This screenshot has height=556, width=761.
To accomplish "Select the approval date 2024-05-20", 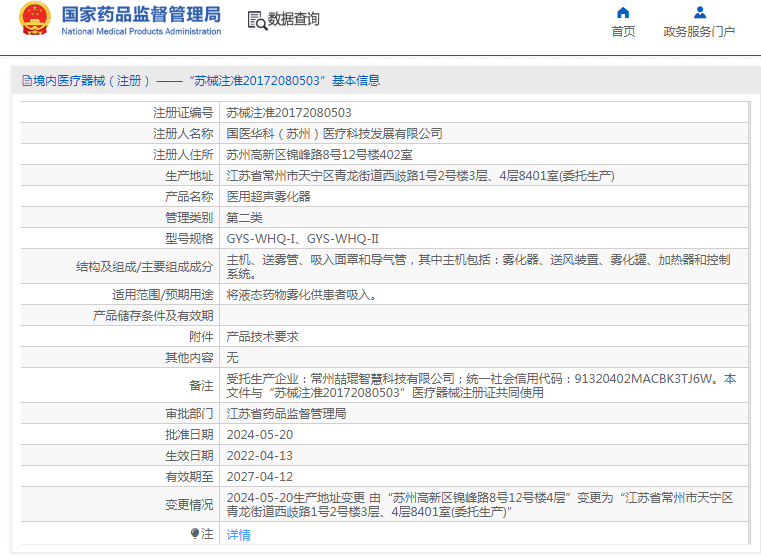I will tap(260, 435).
